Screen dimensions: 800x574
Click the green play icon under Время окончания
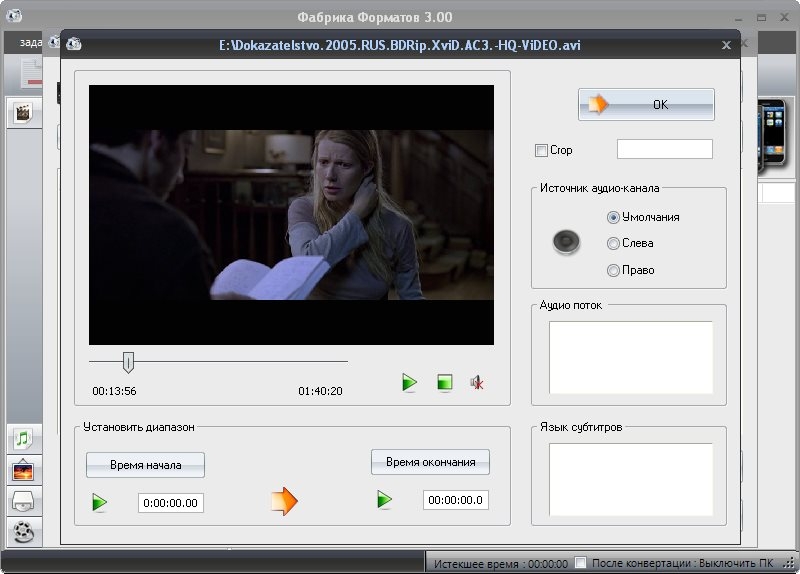point(385,499)
